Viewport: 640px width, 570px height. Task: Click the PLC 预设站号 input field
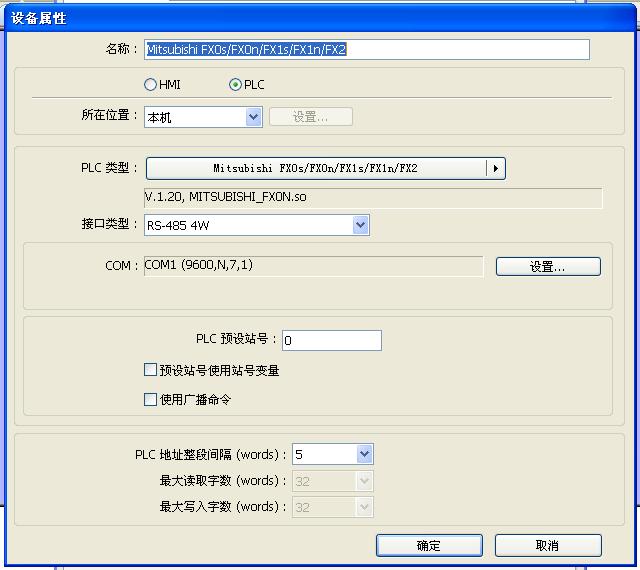(331, 340)
